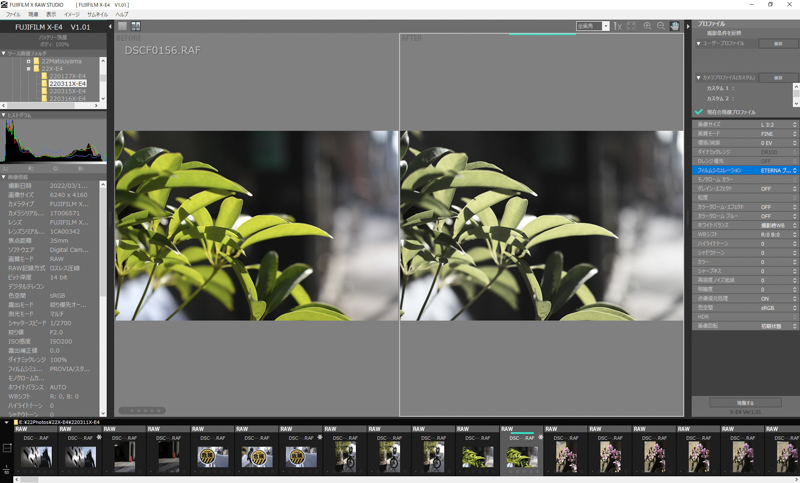Collapse the source image folder section
Viewport: 800px width, 483px height.
click(x=4, y=53)
